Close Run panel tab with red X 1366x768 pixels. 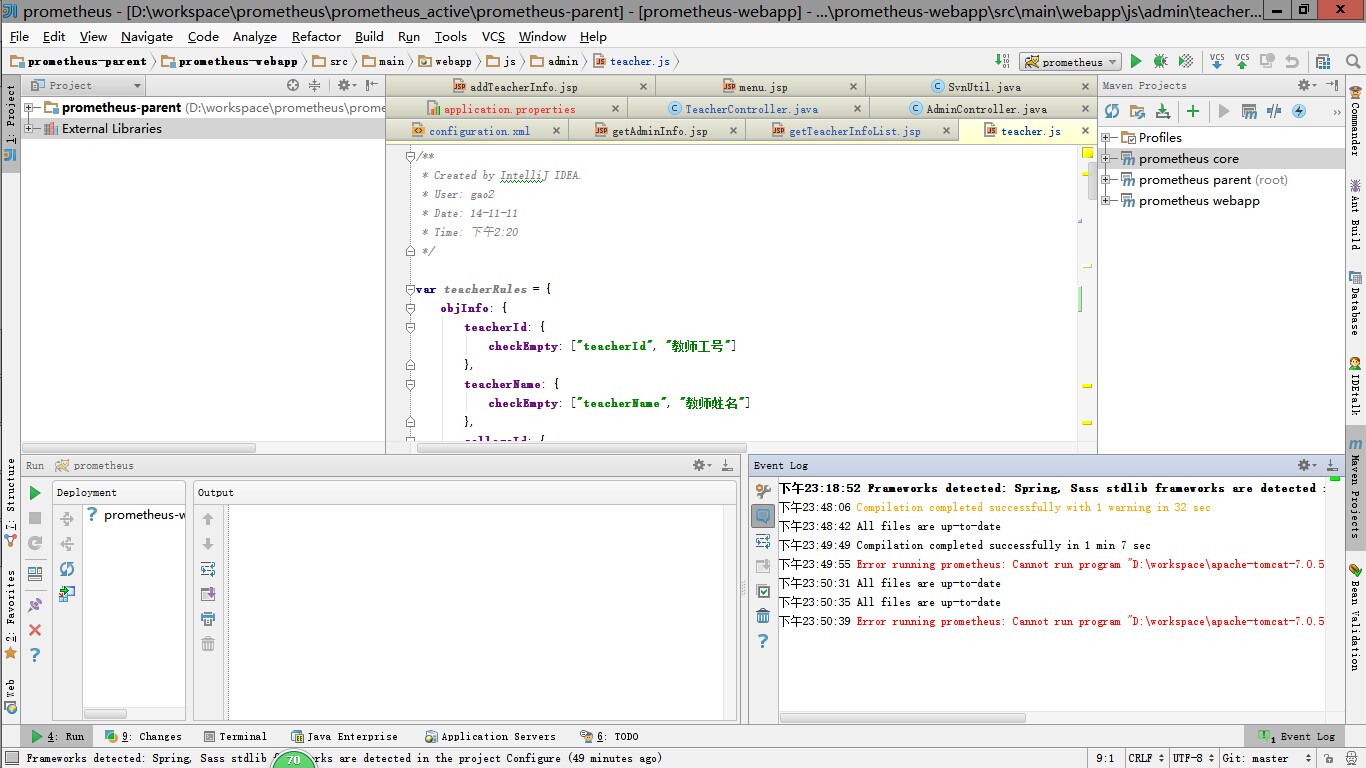pos(35,630)
